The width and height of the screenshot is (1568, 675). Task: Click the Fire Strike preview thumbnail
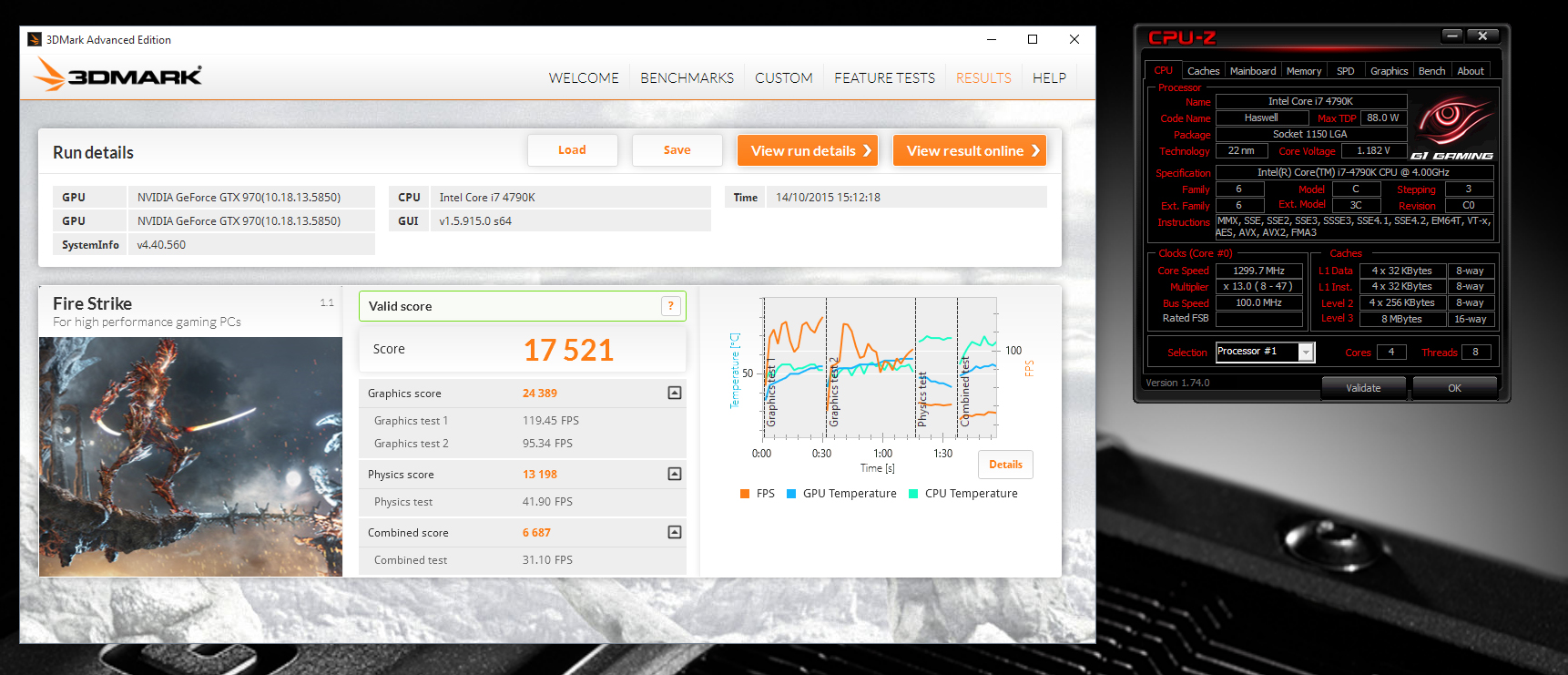coord(190,456)
